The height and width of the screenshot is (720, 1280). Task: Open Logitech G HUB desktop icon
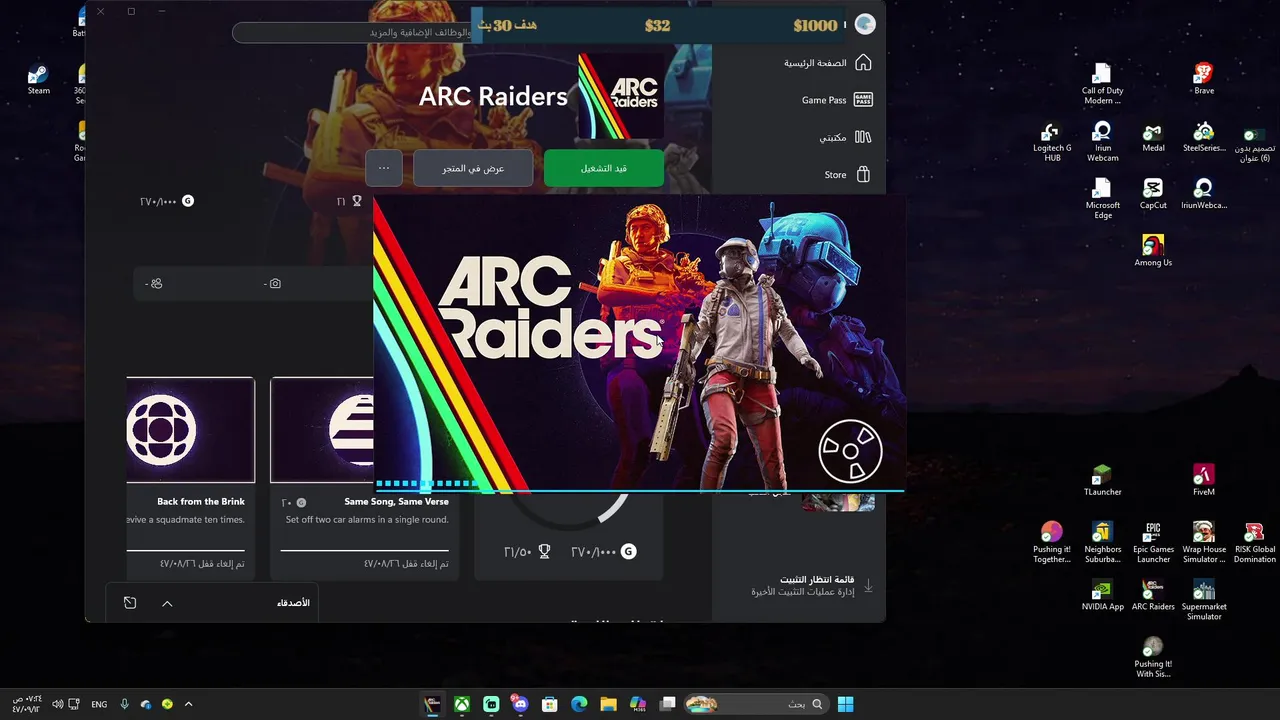point(1052,141)
